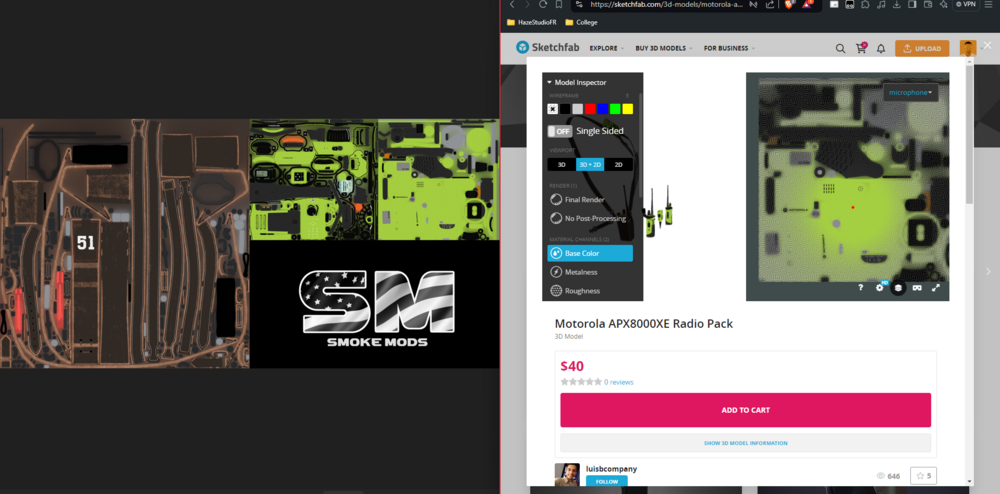This screenshot has height=494, width=1000.
Task: Pick the blue wireframe color
Action: point(603,109)
